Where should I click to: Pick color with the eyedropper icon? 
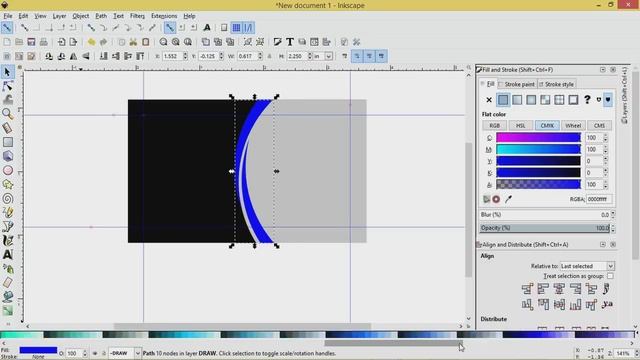[x=508, y=199]
